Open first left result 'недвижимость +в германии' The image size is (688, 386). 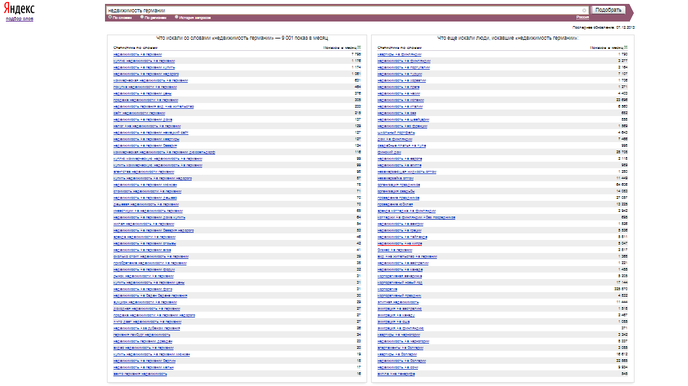coord(137,54)
